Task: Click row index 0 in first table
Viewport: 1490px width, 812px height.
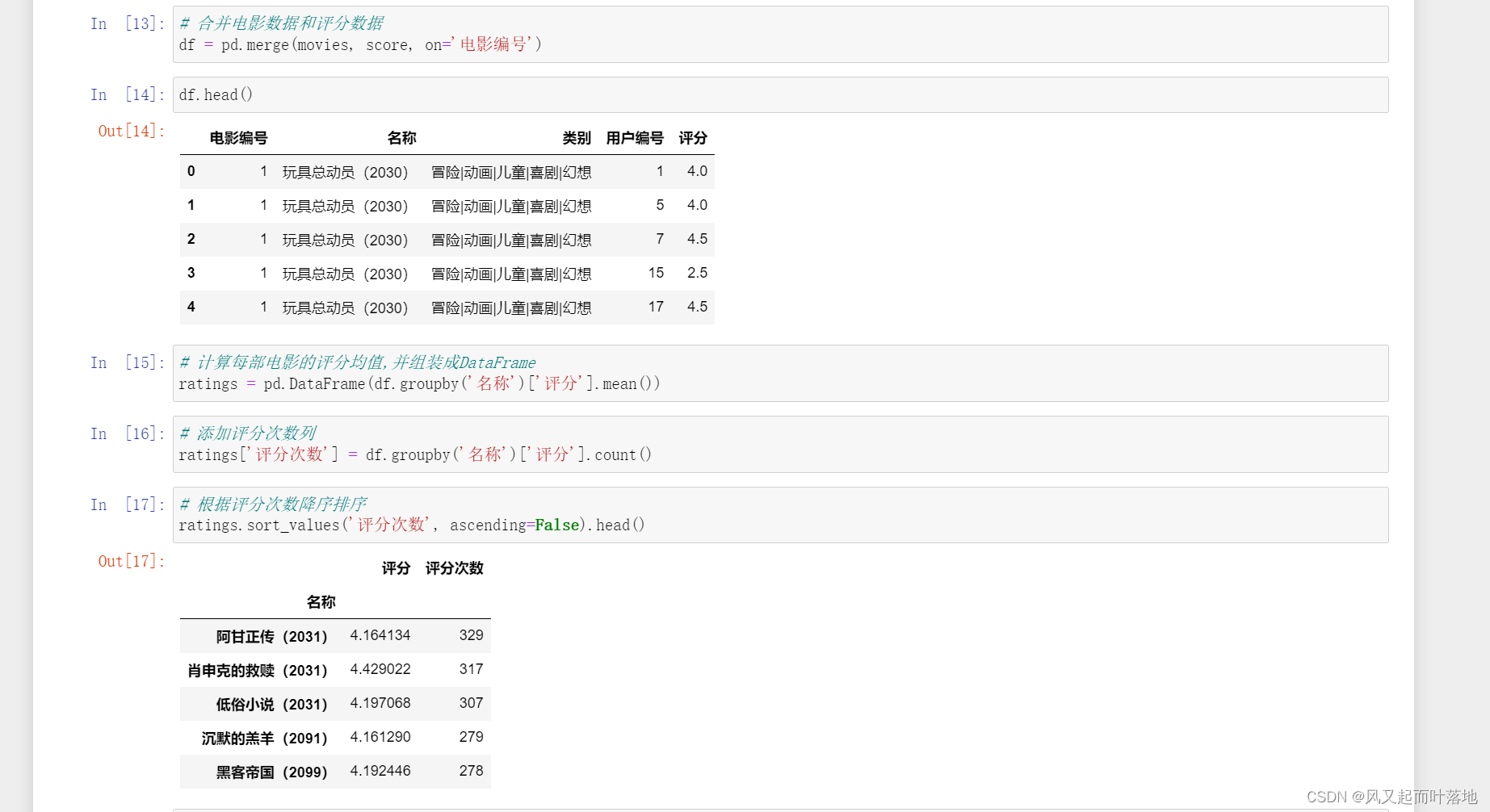Action: pos(191,171)
